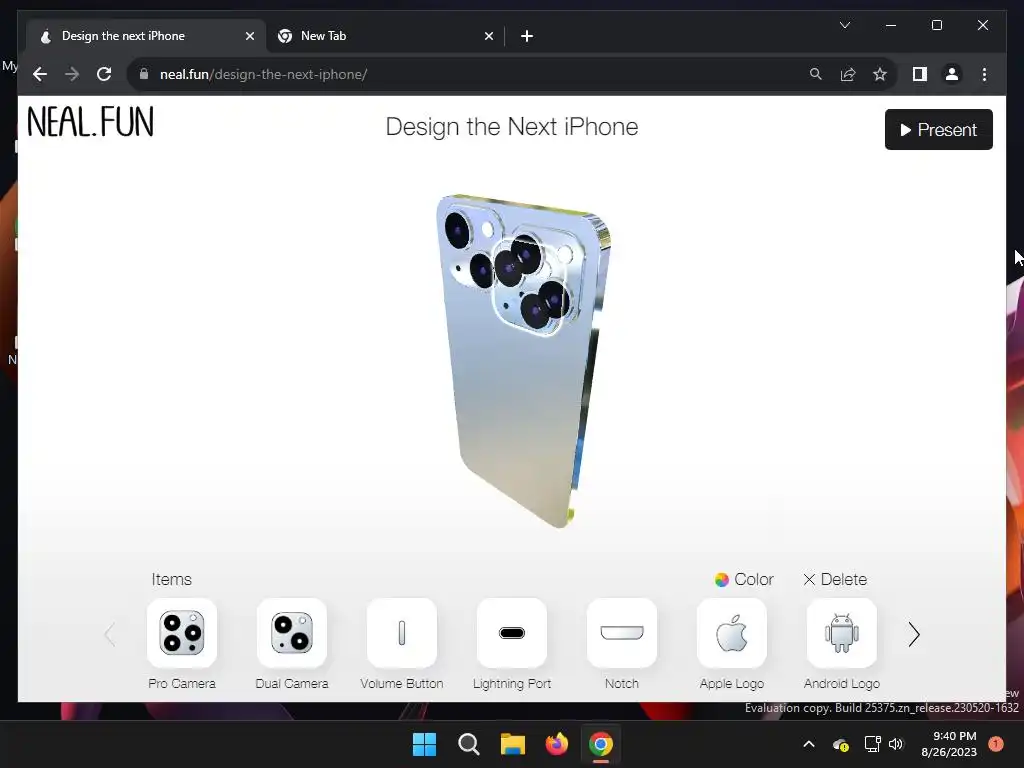Open the Chrome three-dot menu
The width and height of the screenshot is (1024, 768).
click(984, 74)
